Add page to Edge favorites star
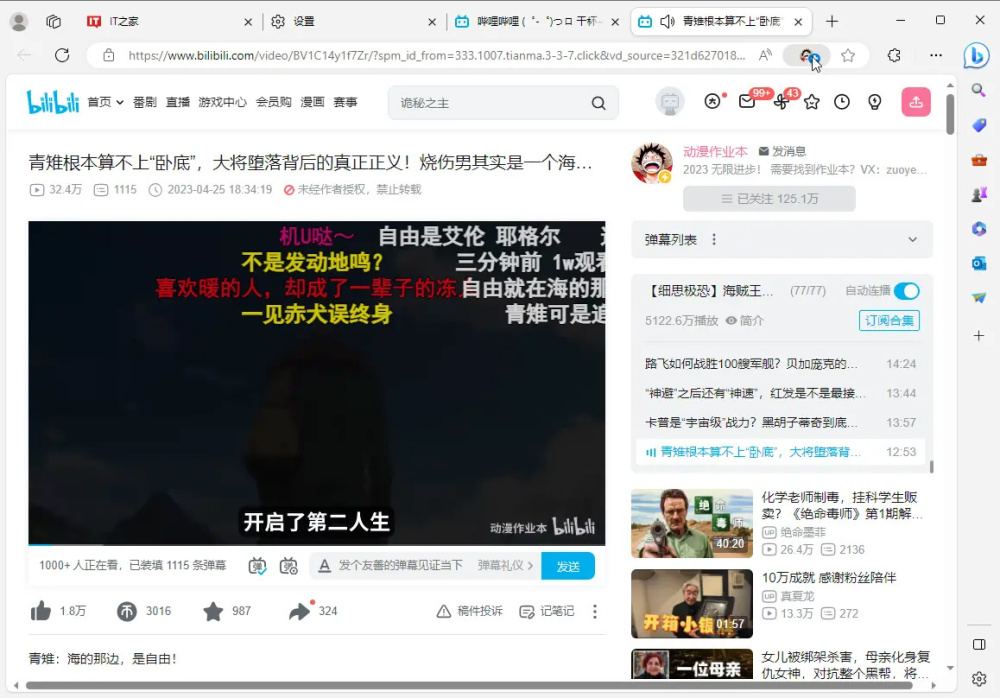This screenshot has width=1000, height=698. tap(848, 56)
